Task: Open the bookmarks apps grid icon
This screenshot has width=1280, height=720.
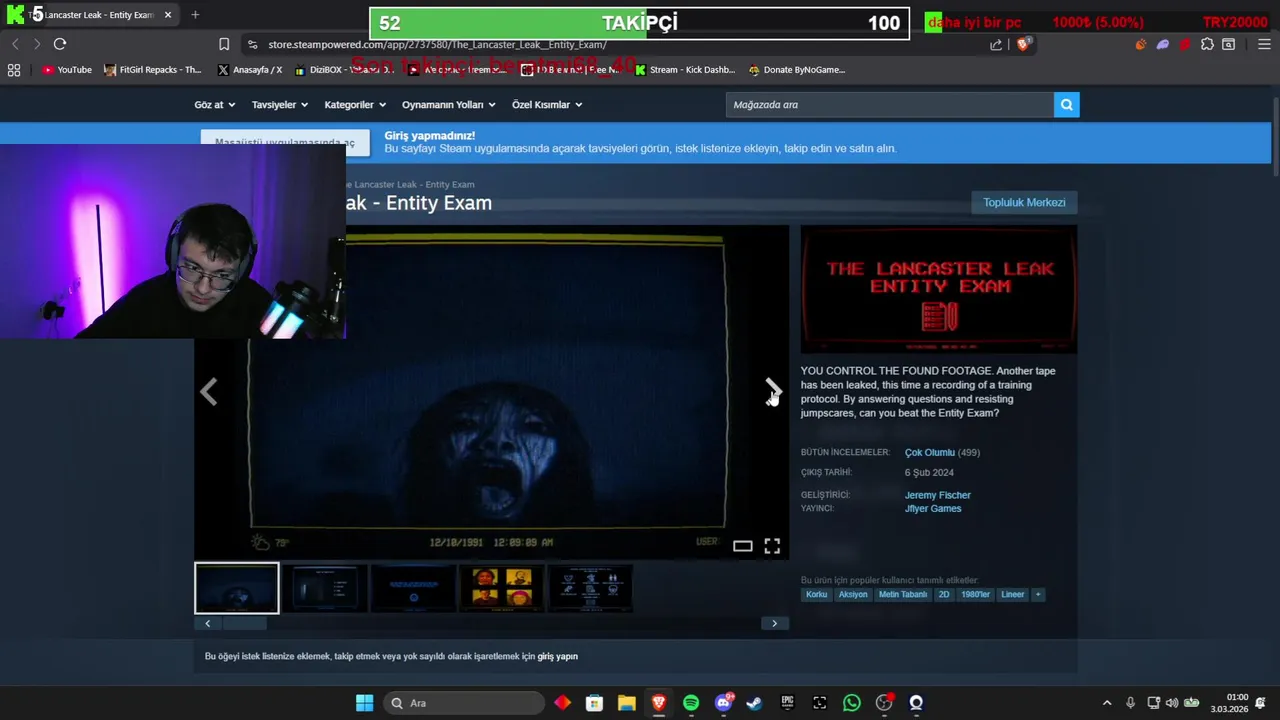Action: 14,70
